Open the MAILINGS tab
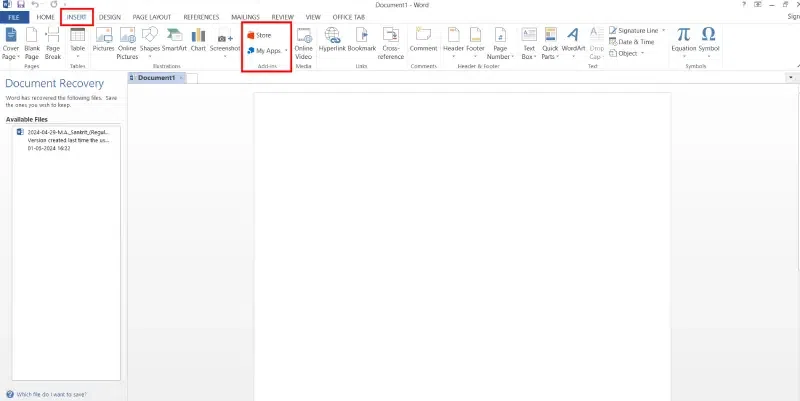Viewport: 800px width, 401px height. click(x=245, y=17)
